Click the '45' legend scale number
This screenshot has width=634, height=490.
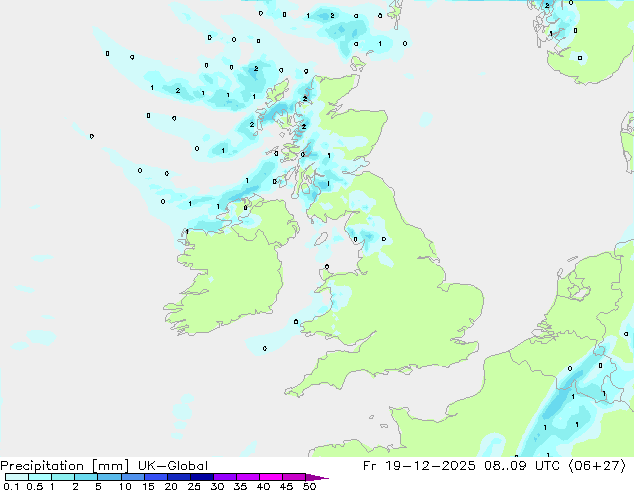pyautogui.click(x=286, y=486)
